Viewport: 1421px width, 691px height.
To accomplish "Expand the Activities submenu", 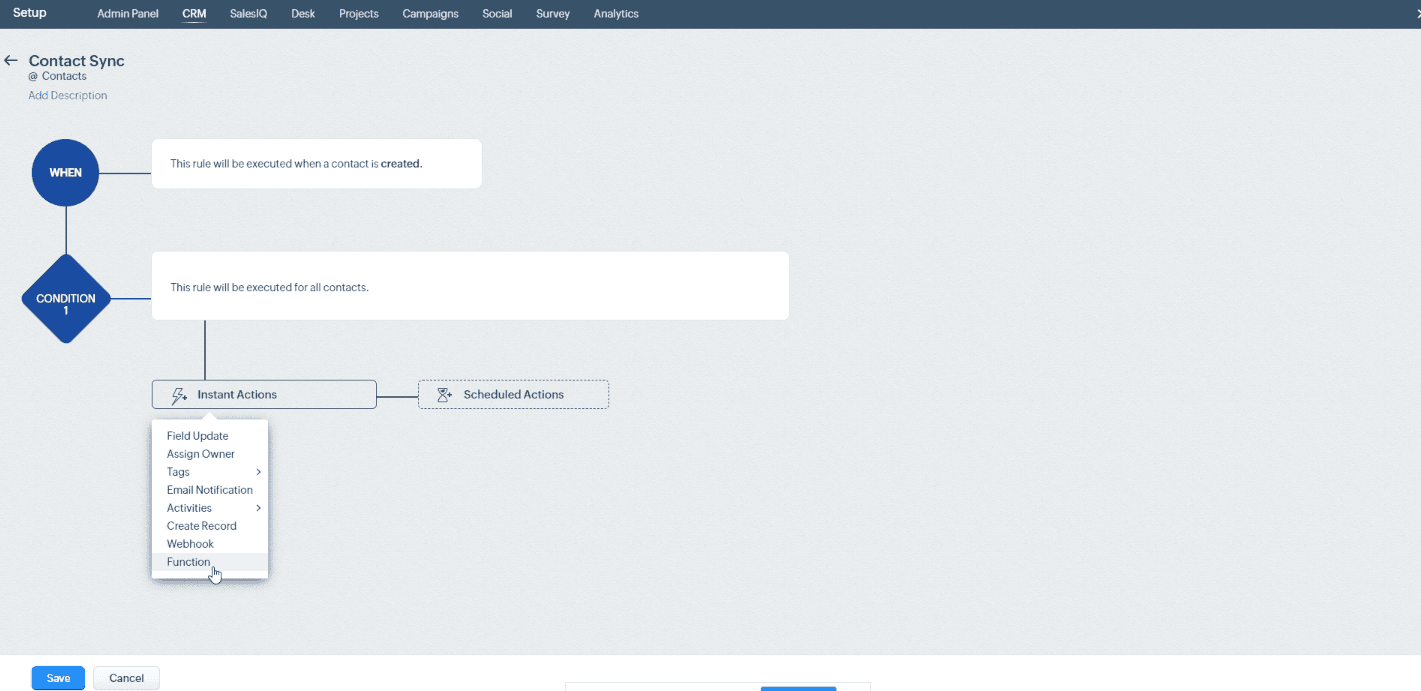I will coord(188,507).
